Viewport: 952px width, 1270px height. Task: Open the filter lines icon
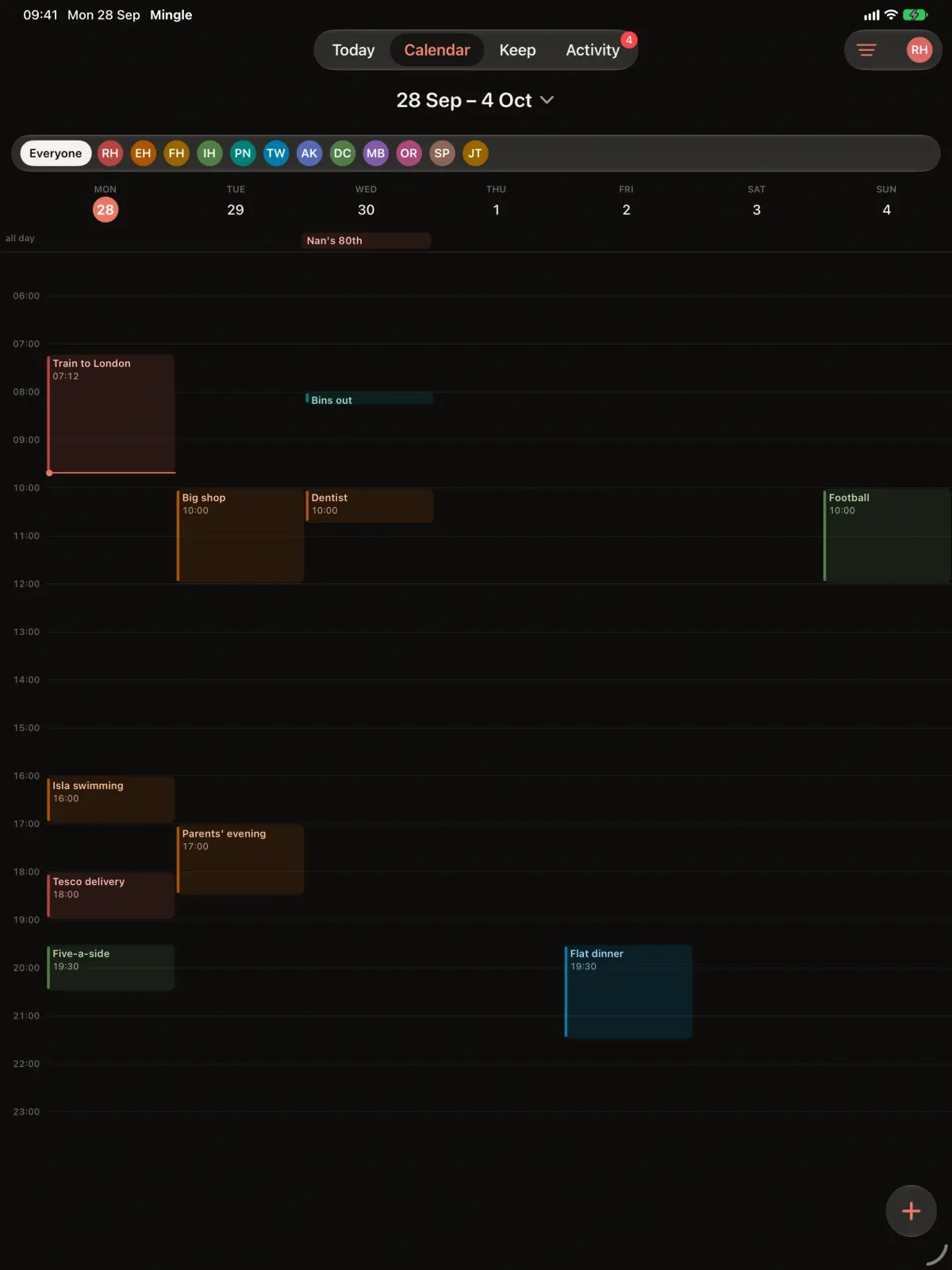866,50
